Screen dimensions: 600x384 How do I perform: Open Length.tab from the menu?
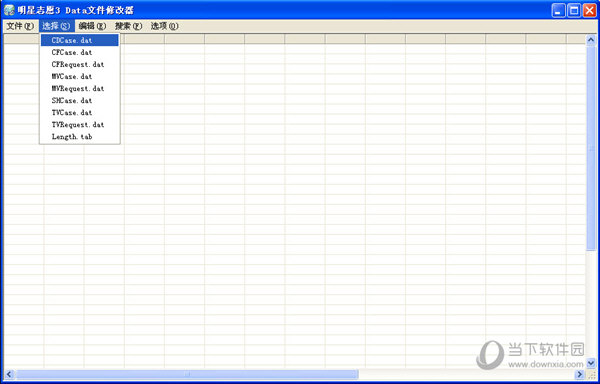pos(80,137)
